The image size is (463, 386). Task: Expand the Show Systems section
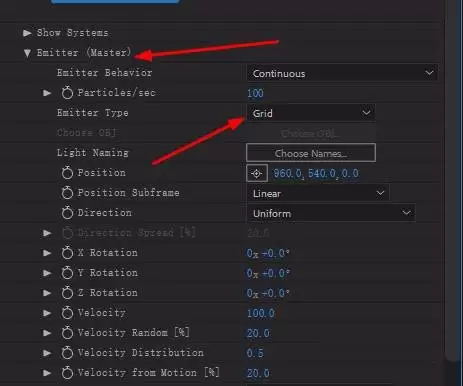coord(27,33)
